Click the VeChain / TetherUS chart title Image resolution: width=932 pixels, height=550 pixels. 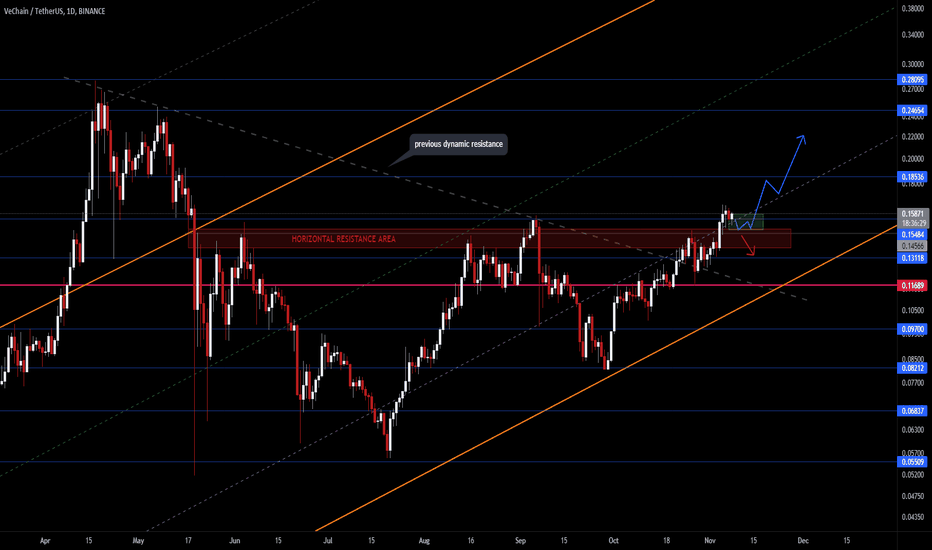[54, 11]
